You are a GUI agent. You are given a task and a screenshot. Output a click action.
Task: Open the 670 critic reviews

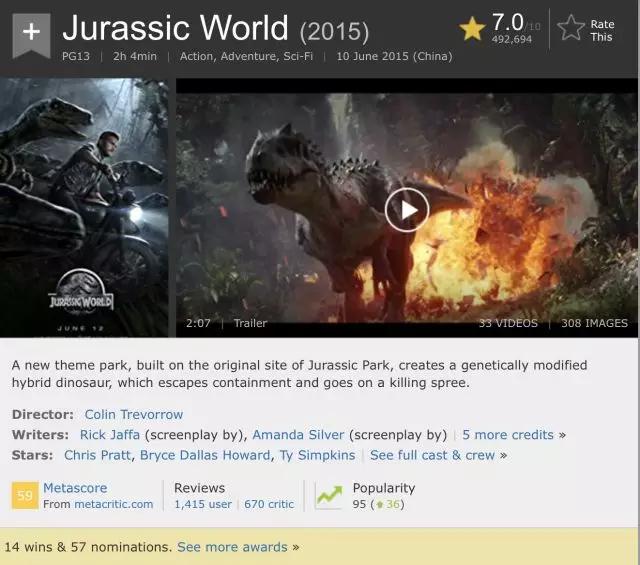pos(269,505)
